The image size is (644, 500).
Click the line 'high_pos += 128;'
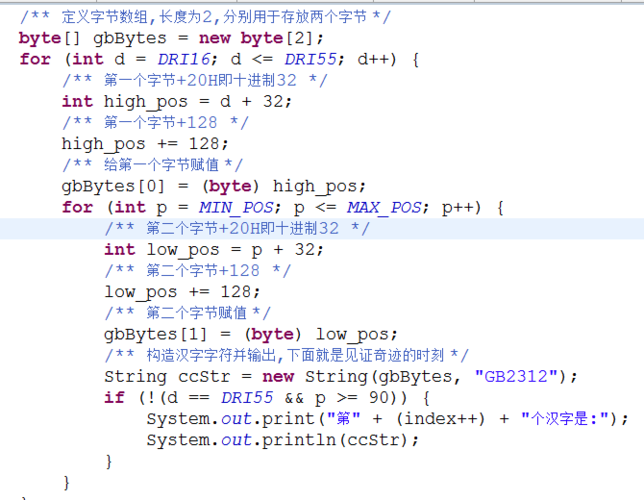[x=145, y=144]
